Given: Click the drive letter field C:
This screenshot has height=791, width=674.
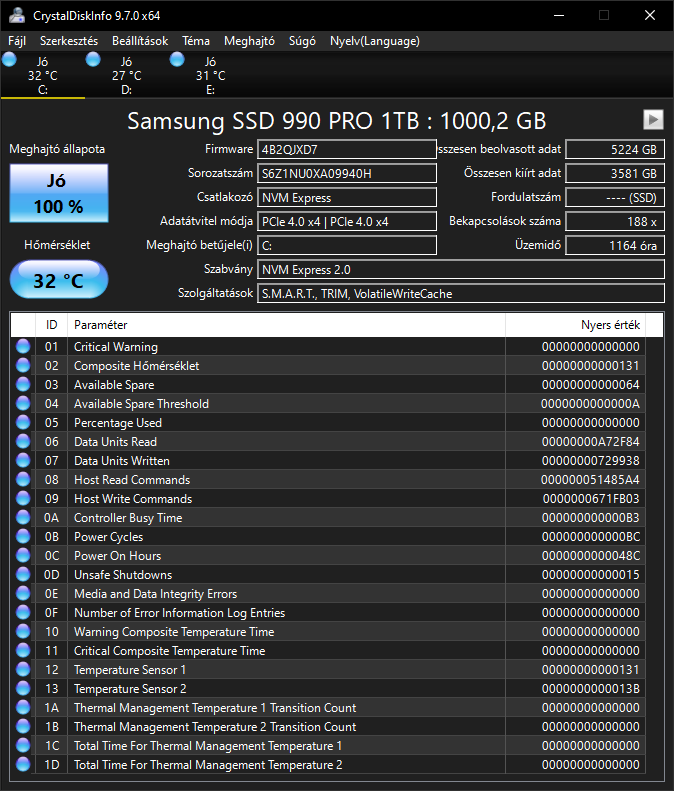Looking at the screenshot, I should [347, 246].
